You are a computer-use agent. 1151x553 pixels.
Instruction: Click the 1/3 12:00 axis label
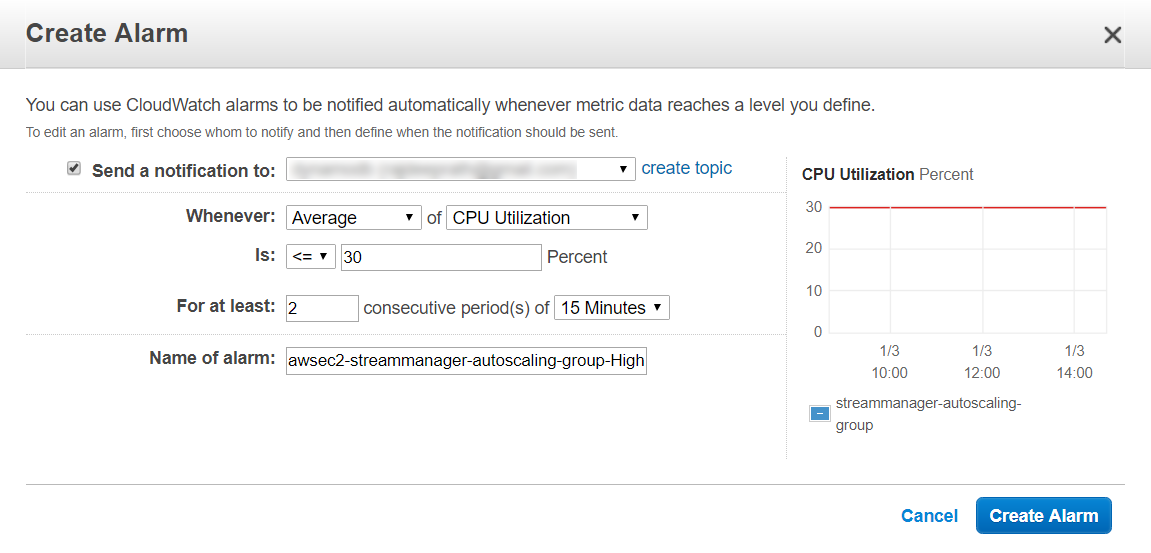click(982, 361)
